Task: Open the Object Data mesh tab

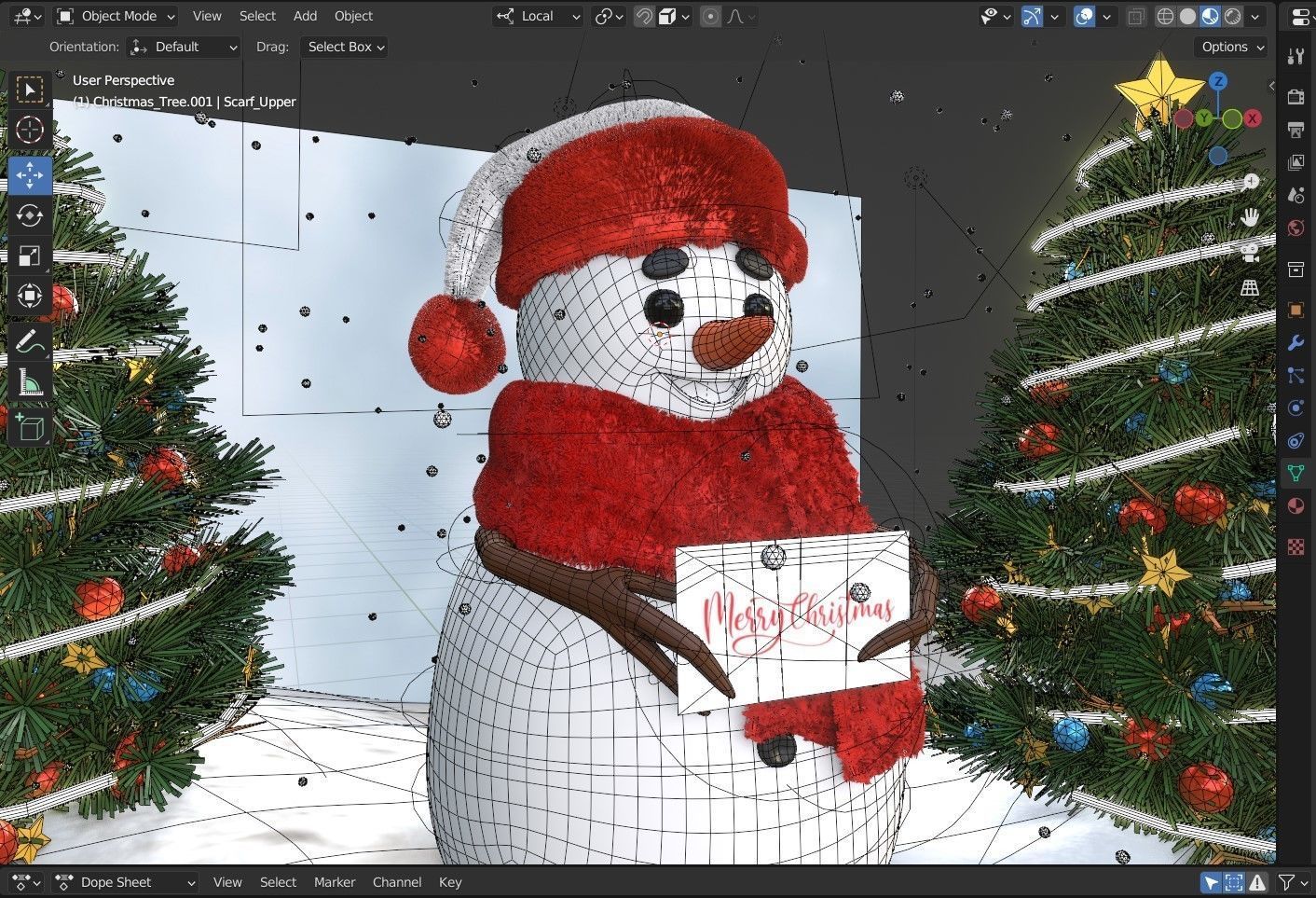Action: pyautogui.click(x=1295, y=473)
